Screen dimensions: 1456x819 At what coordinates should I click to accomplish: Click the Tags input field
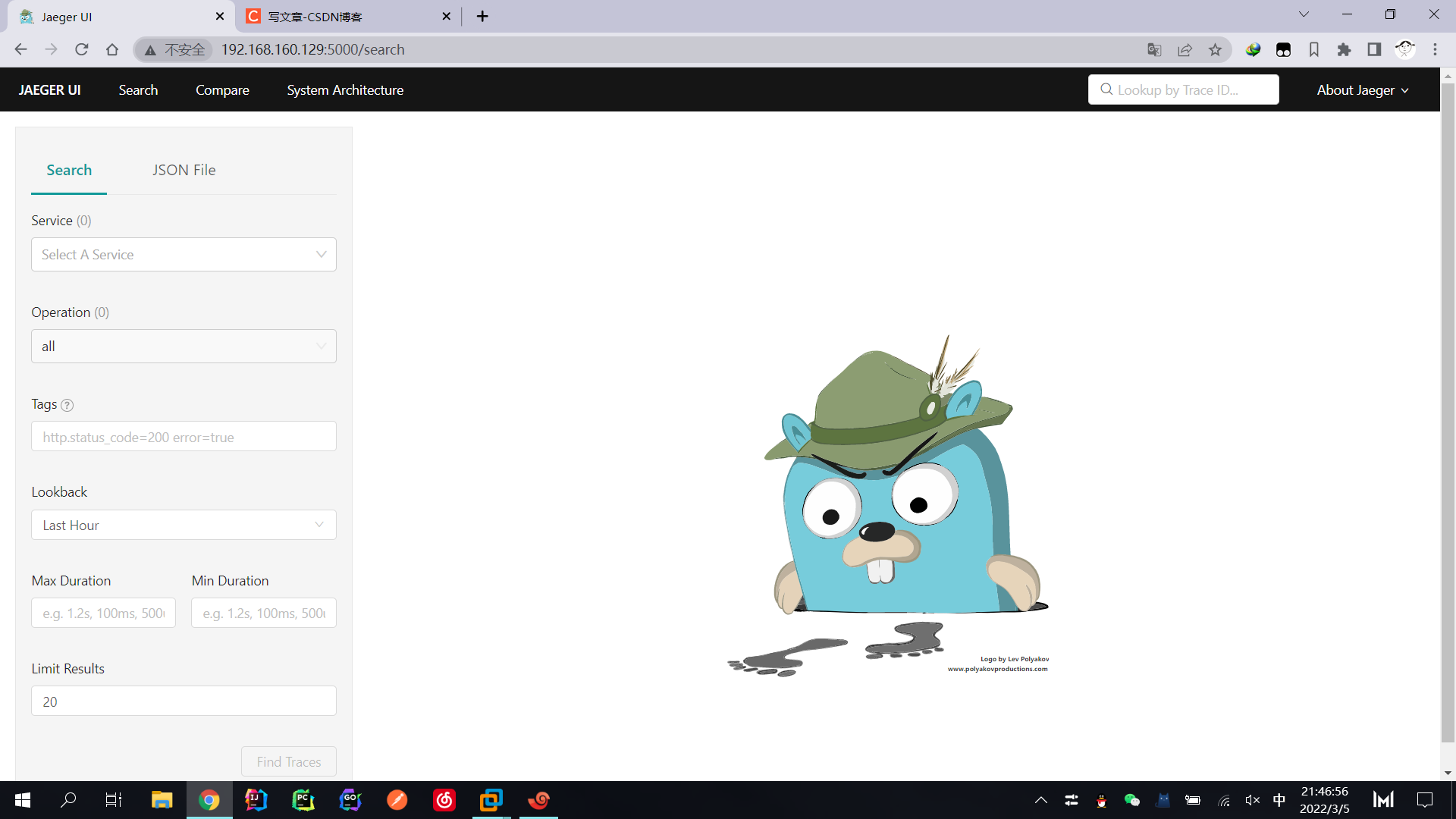tap(184, 437)
